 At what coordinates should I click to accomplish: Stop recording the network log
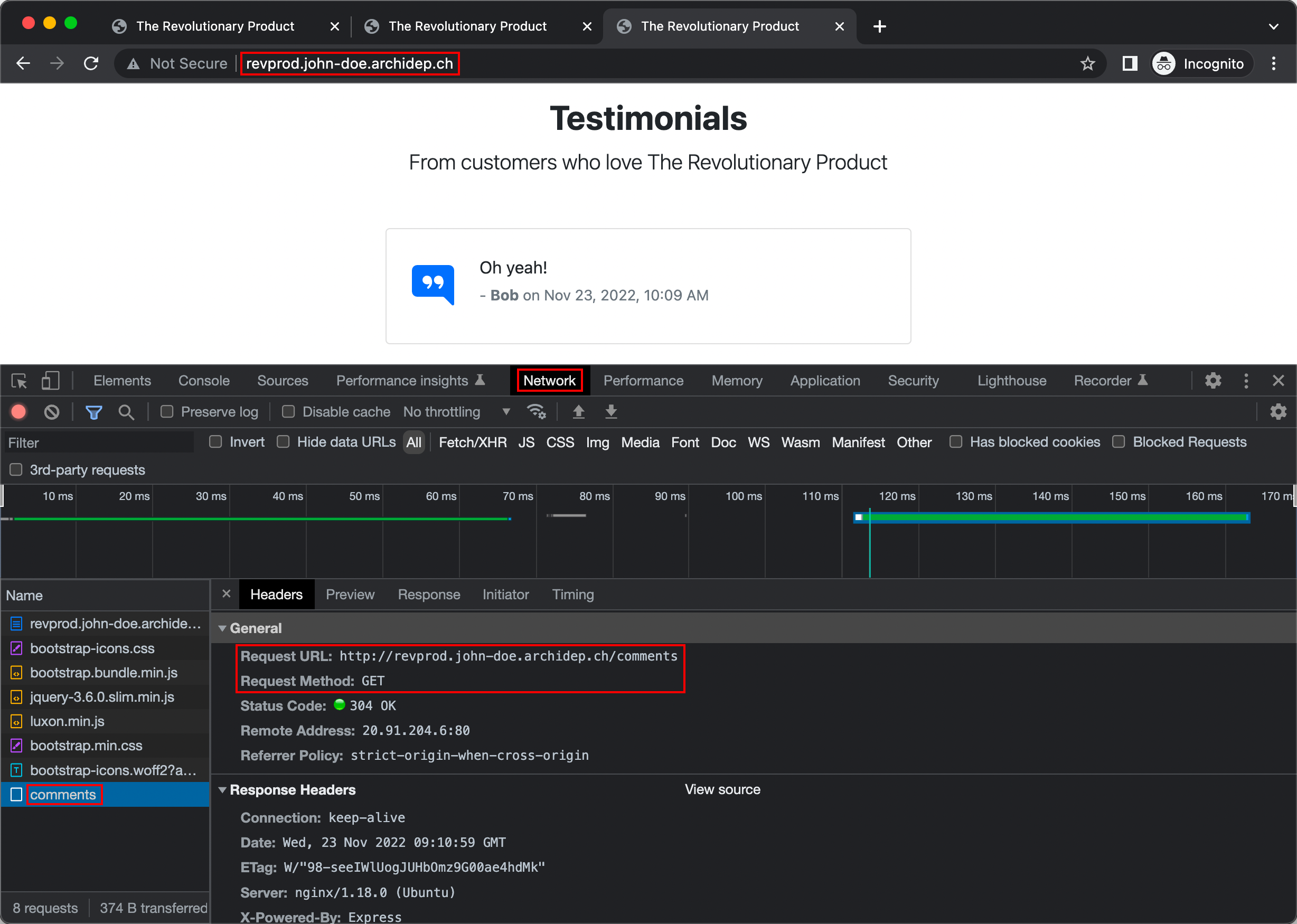point(18,411)
